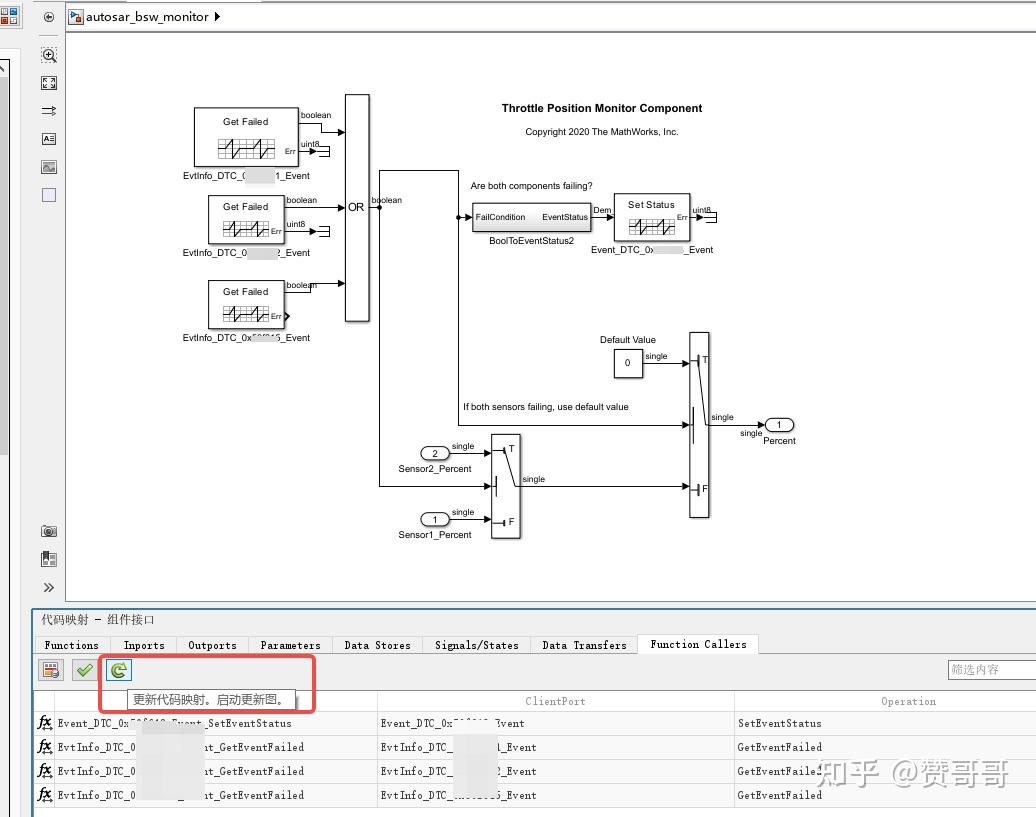Open the Signals/States tab
Screen dimensions: 1036x817
pos(476,645)
